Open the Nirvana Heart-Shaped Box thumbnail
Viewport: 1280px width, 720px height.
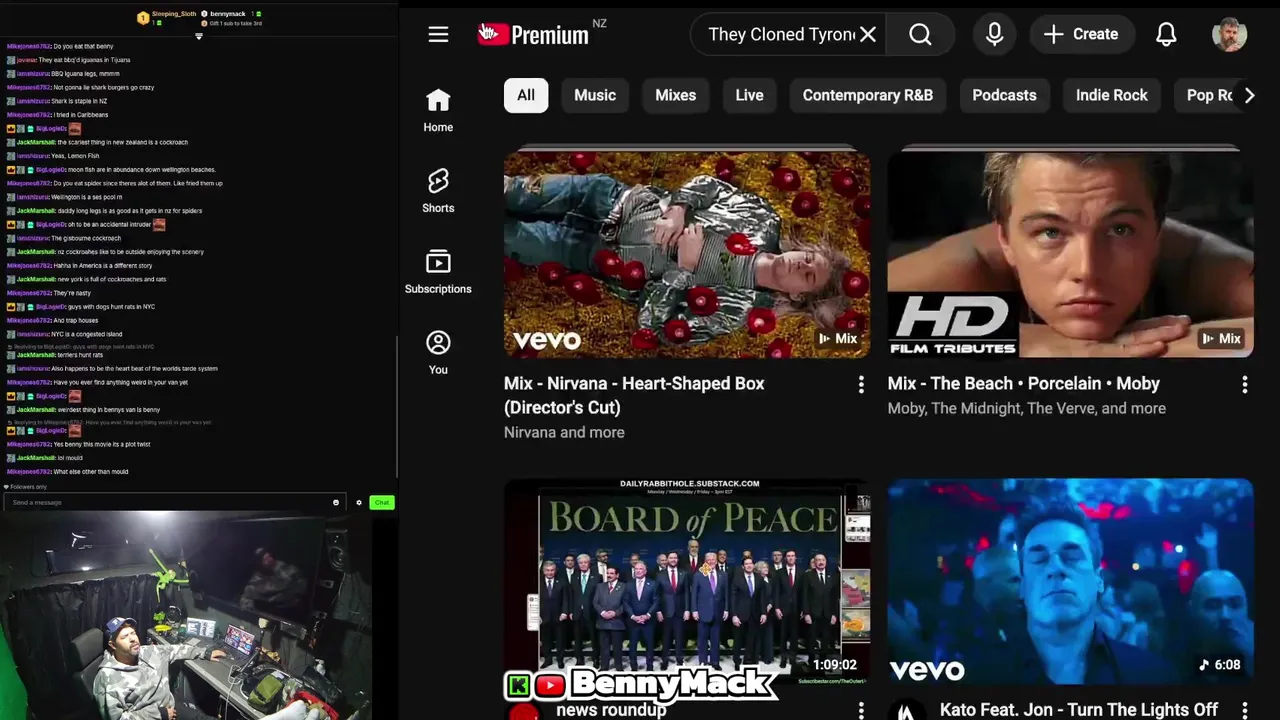click(x=687, y=253)
